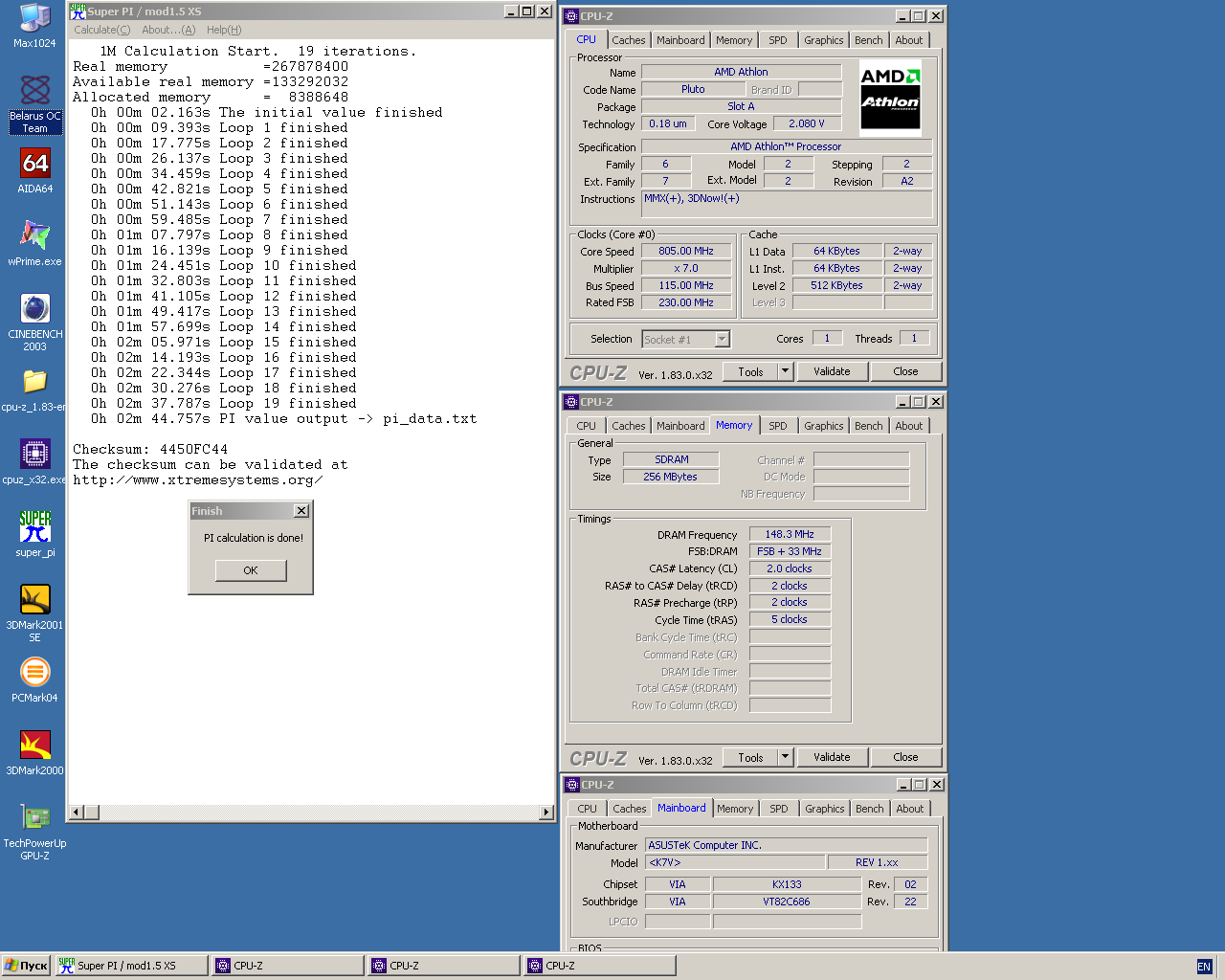Click the Multiplier x 7.0 field

pos(685,268)
